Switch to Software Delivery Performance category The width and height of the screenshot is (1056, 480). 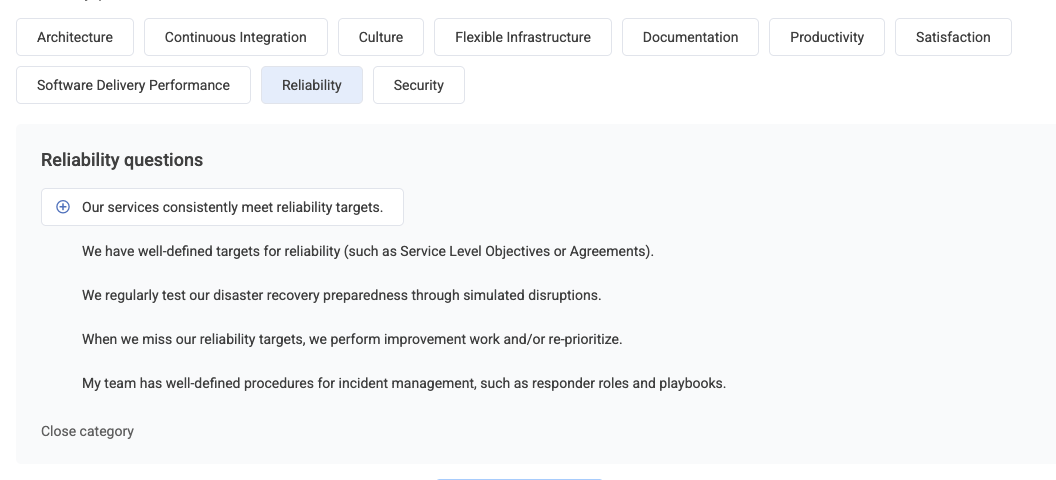tap(133, 85)
